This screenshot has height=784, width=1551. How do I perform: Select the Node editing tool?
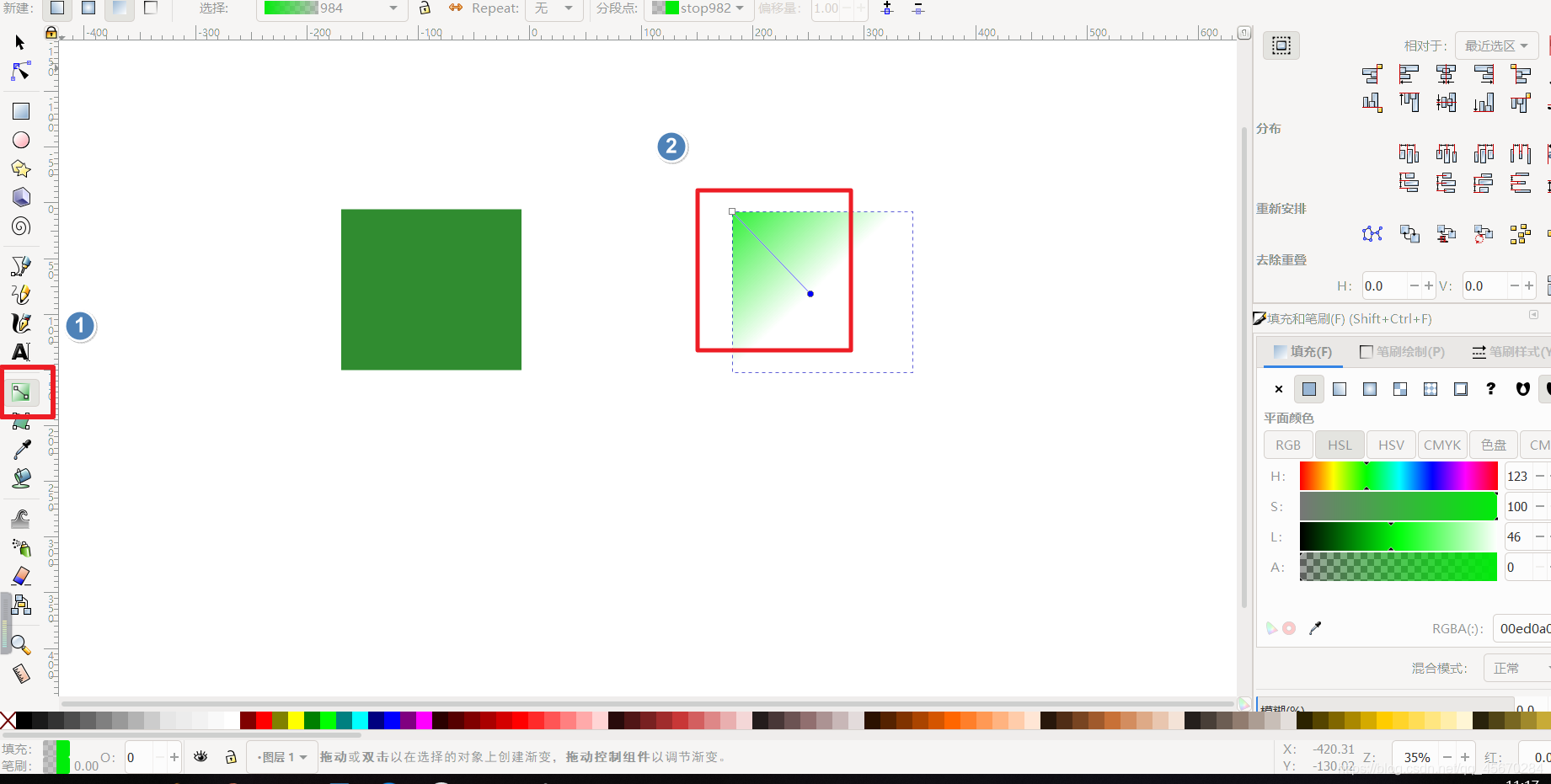coord(20,72)
